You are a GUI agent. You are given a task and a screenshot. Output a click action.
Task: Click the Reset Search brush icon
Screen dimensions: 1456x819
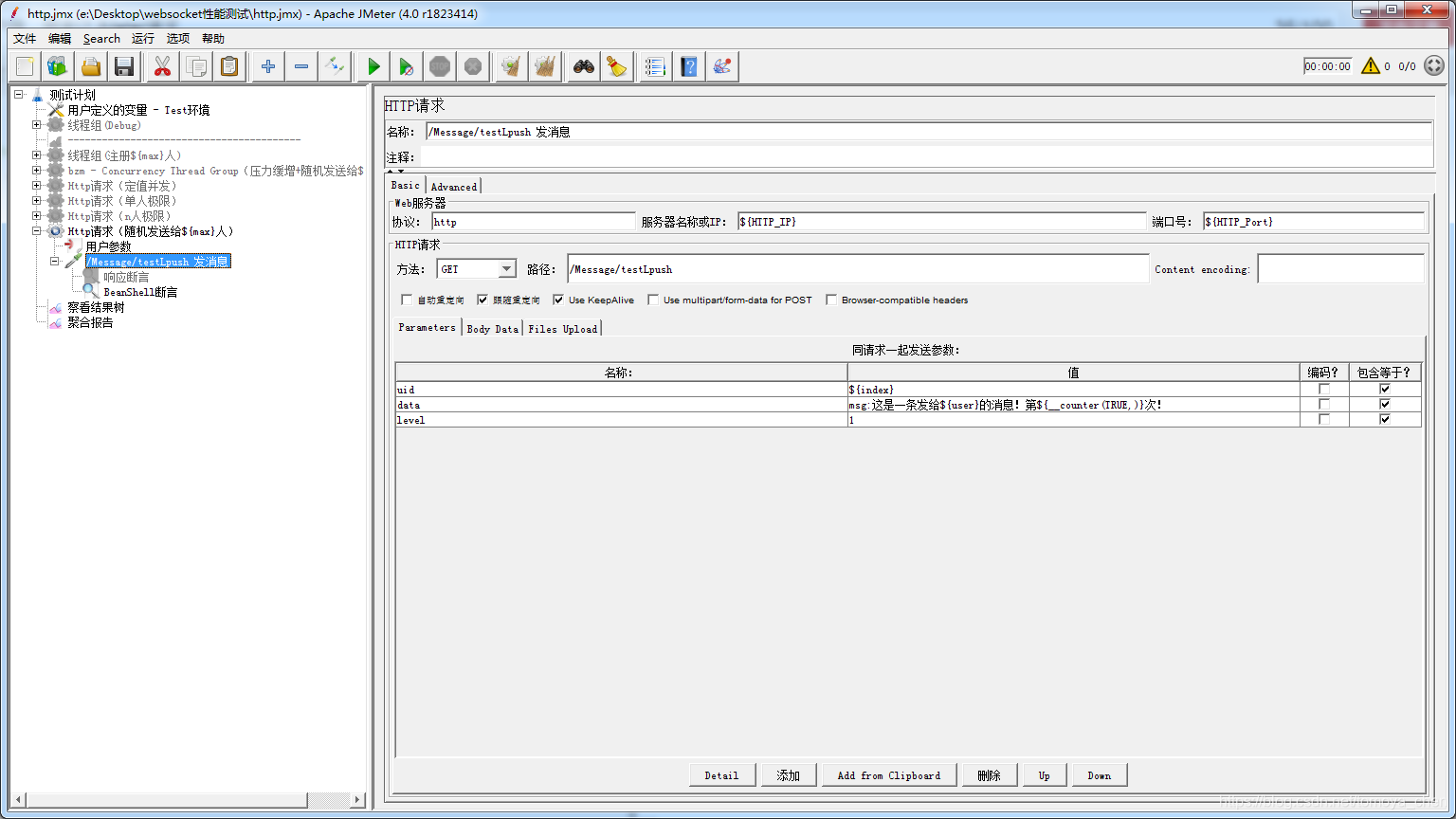(617, 66)
